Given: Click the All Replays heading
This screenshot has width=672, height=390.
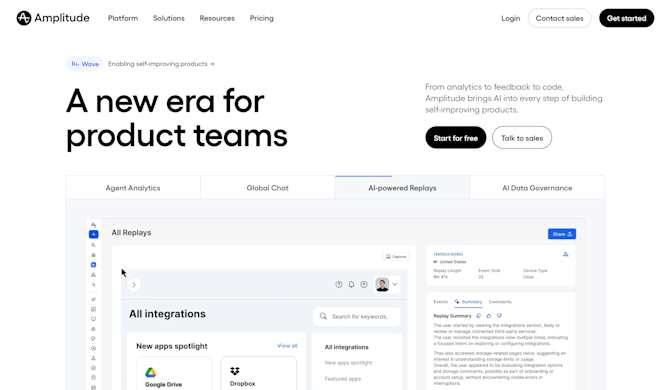Looking at the screenshot, I should pyautogui.click(x=131, y=233).
